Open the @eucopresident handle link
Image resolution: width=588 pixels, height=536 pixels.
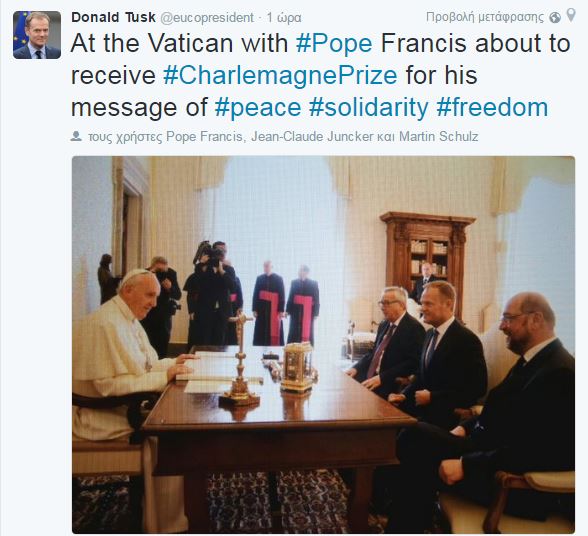207,18
